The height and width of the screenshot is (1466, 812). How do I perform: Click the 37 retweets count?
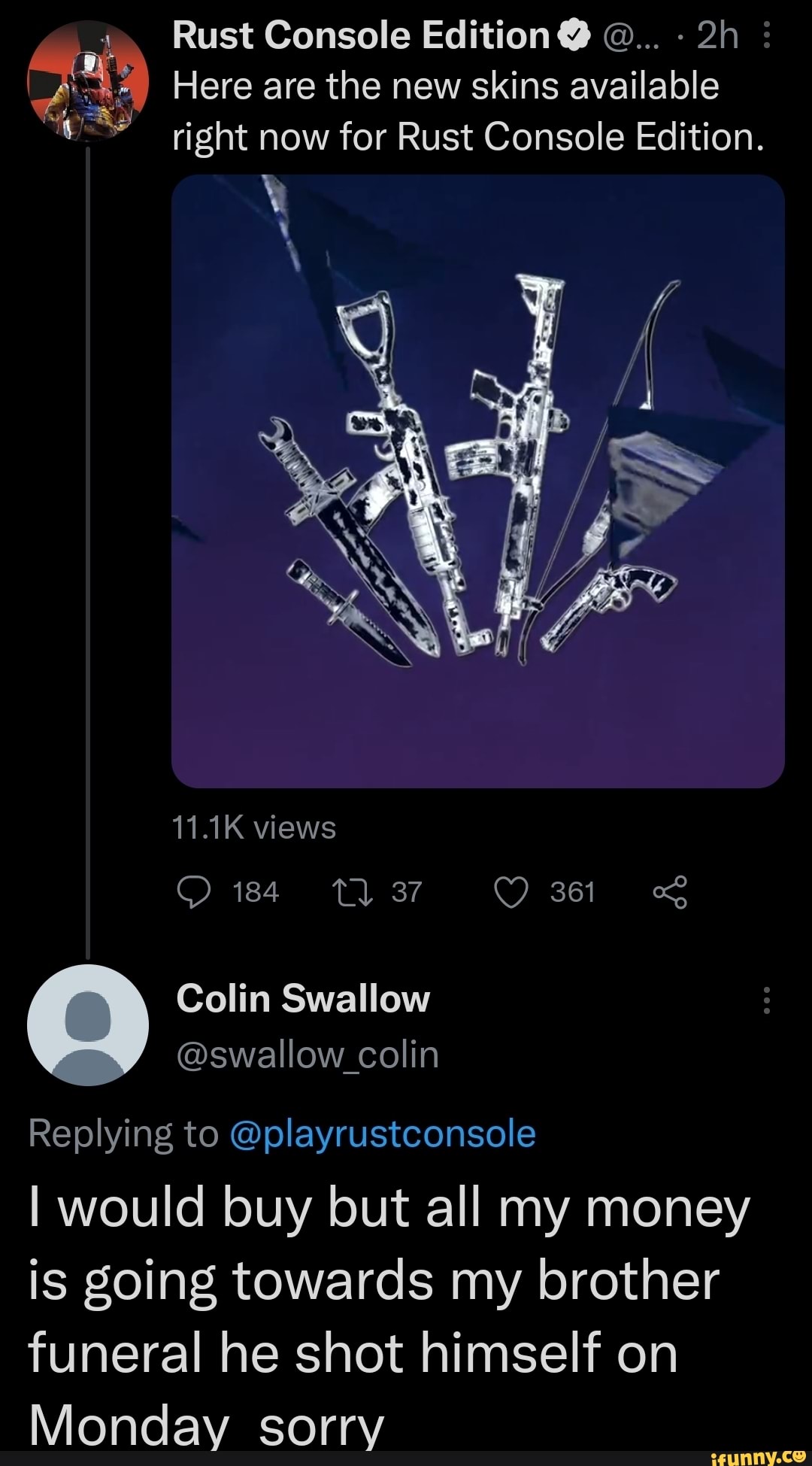coord(407,893)
